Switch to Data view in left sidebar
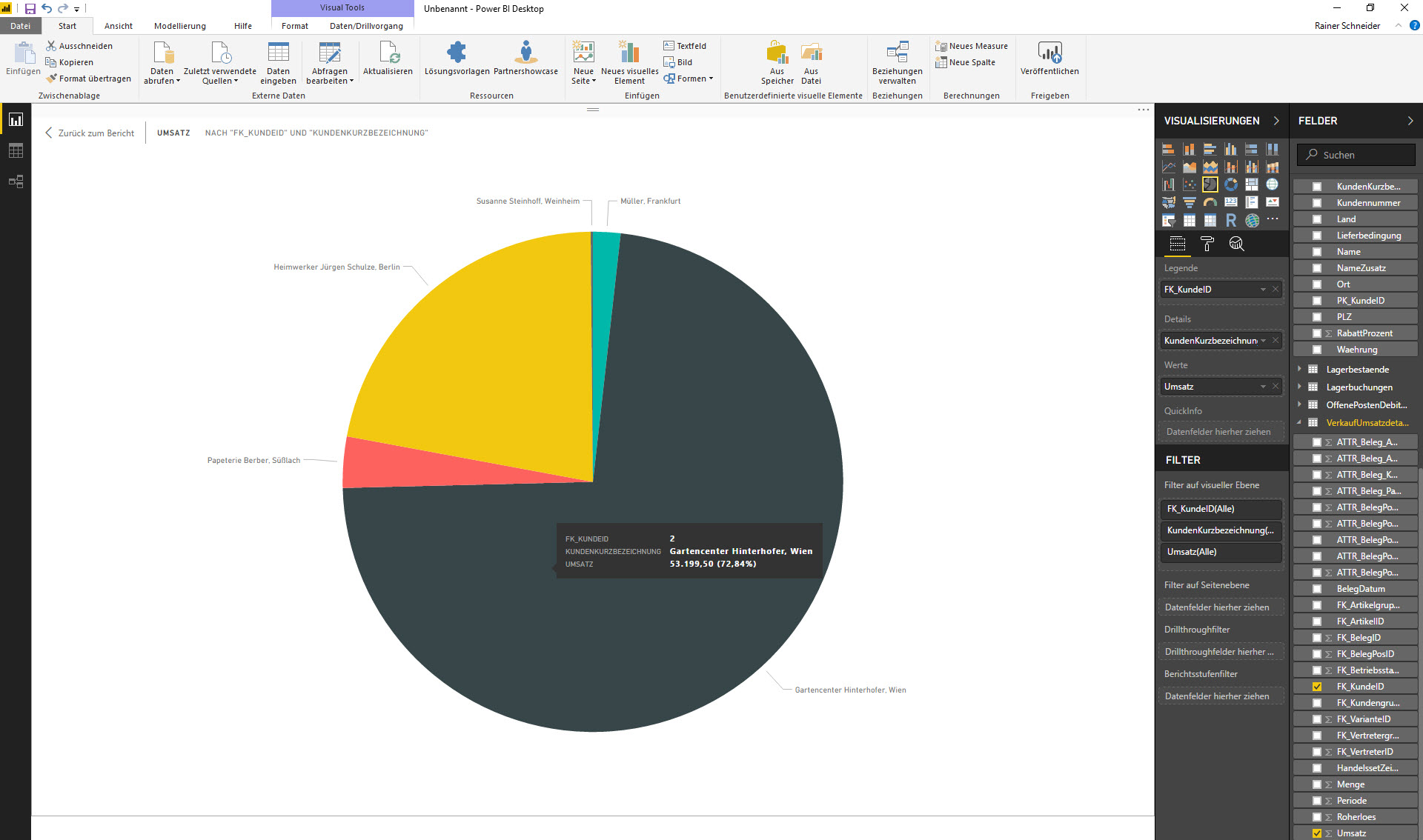This screenshot has height=840, width=1423. coord(16,151)
